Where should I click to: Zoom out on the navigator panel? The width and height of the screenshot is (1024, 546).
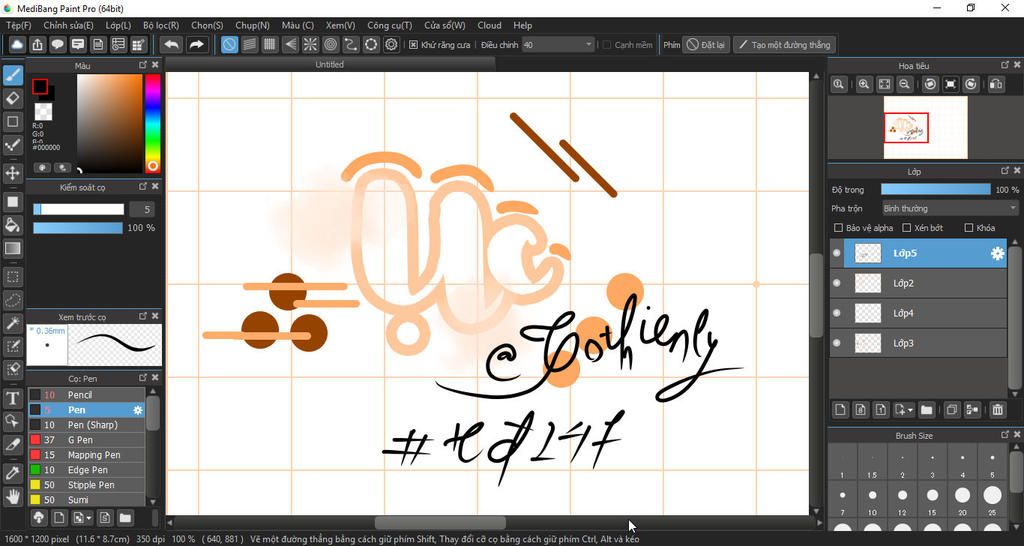click(x=904, y=84)
